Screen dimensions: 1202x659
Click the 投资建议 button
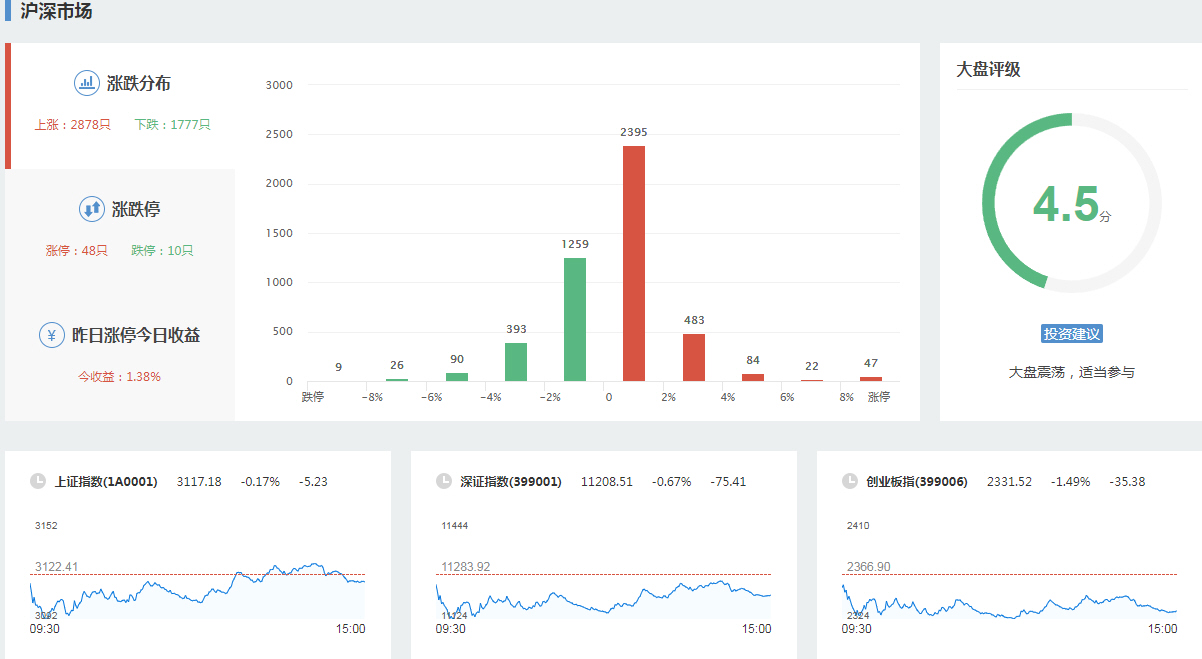[1071, 334]
